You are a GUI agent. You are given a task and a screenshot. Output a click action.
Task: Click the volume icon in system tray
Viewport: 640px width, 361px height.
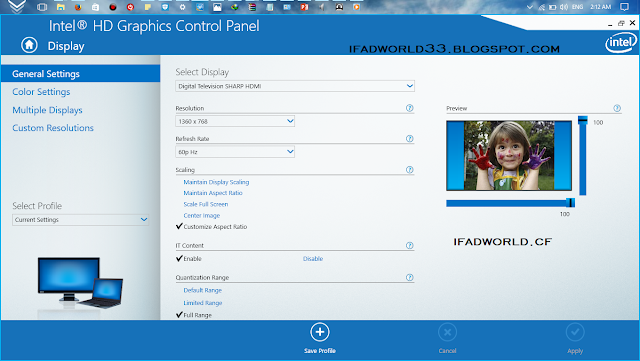[x=564, y=7]
